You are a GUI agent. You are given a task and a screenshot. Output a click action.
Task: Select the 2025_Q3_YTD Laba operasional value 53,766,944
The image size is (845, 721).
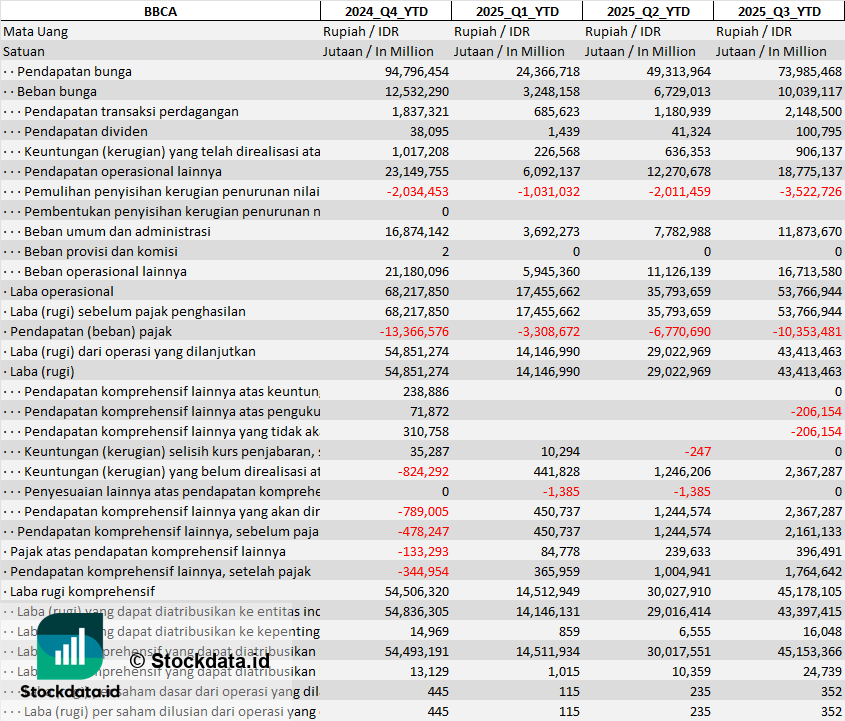(808, 291)
